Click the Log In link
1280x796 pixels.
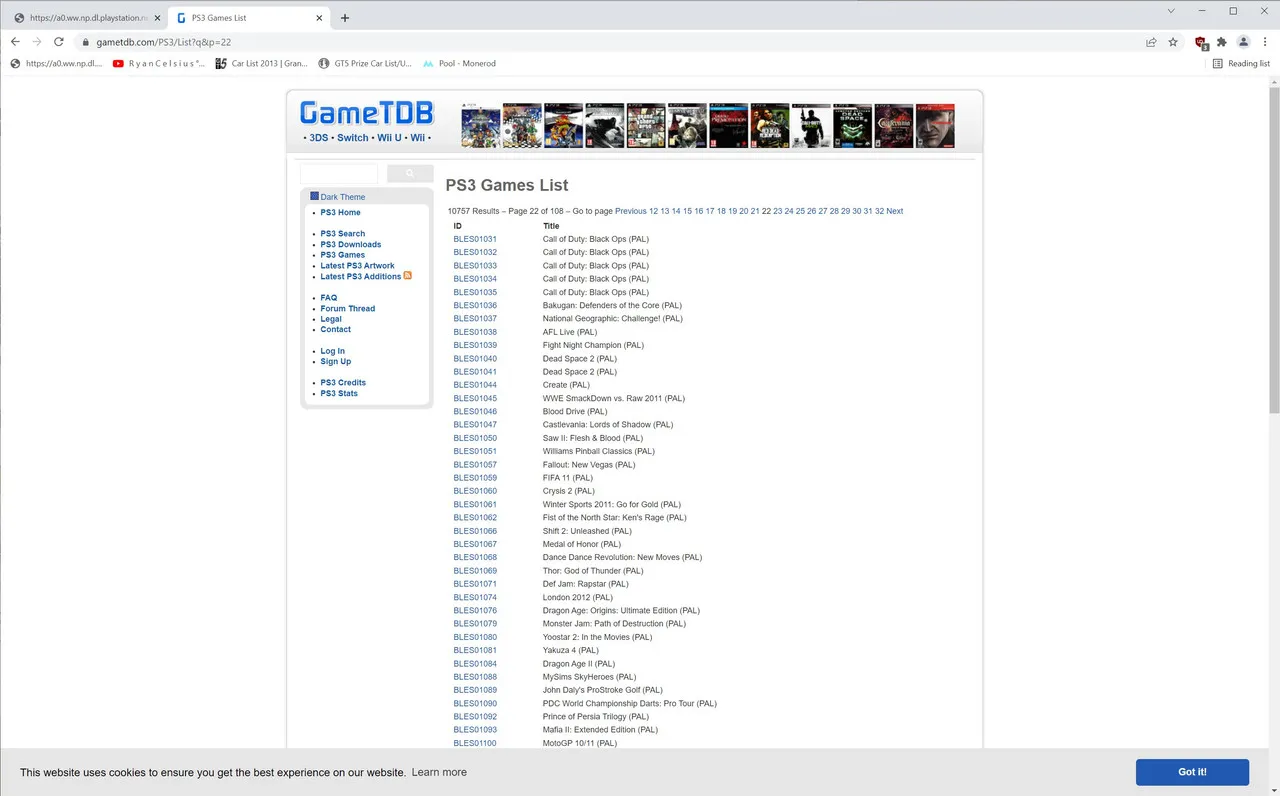[x=333, y=351]
